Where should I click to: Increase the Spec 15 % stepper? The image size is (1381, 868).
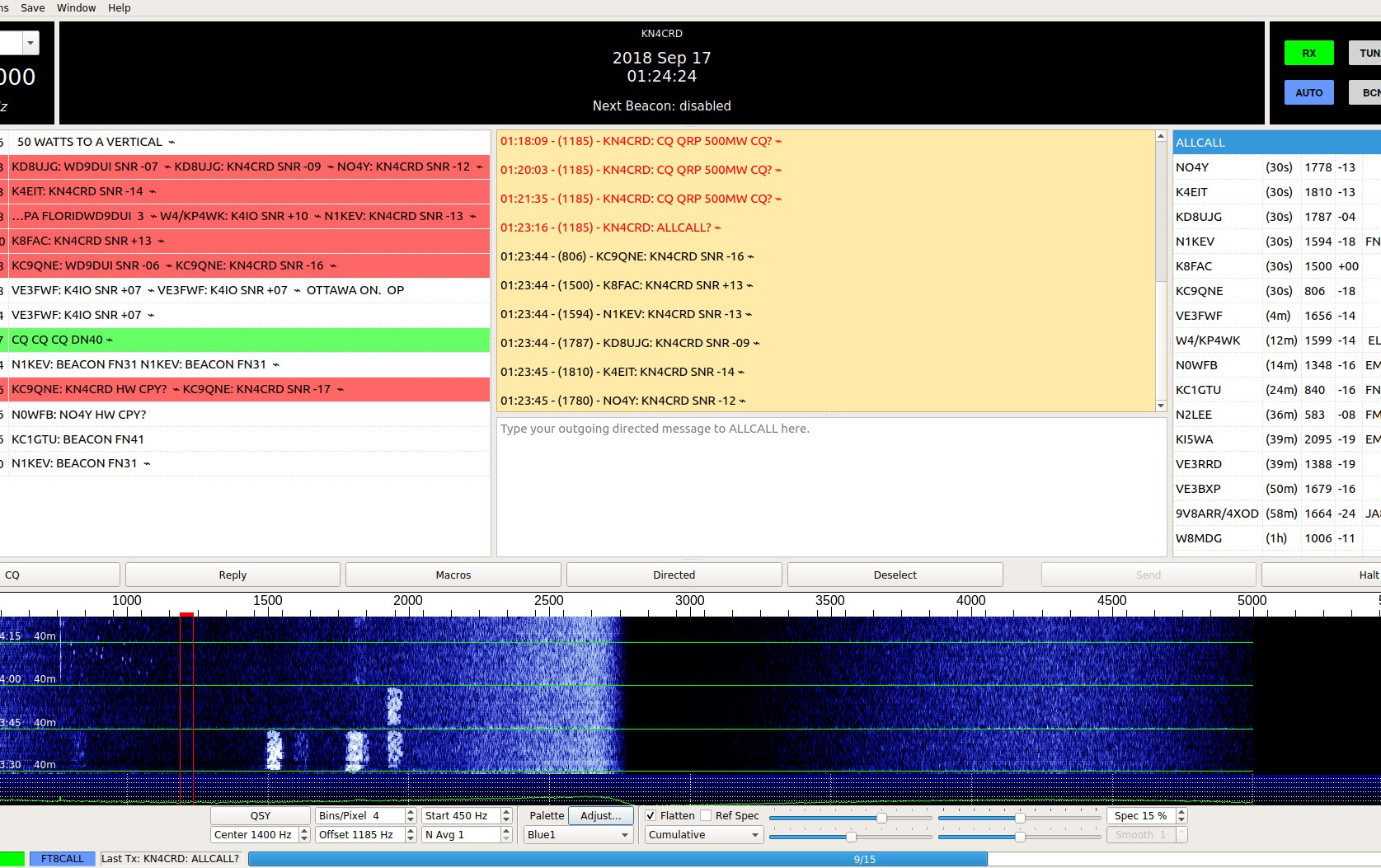(1181, 812)
